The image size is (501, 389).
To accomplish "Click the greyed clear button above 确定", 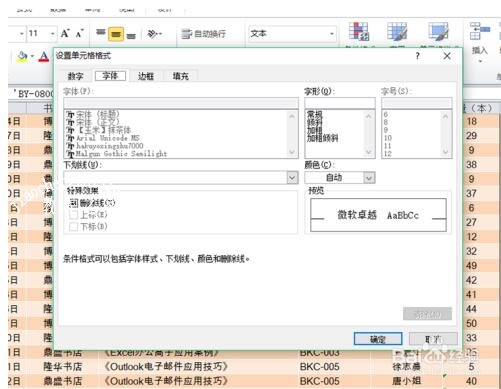I will [427, 314].
